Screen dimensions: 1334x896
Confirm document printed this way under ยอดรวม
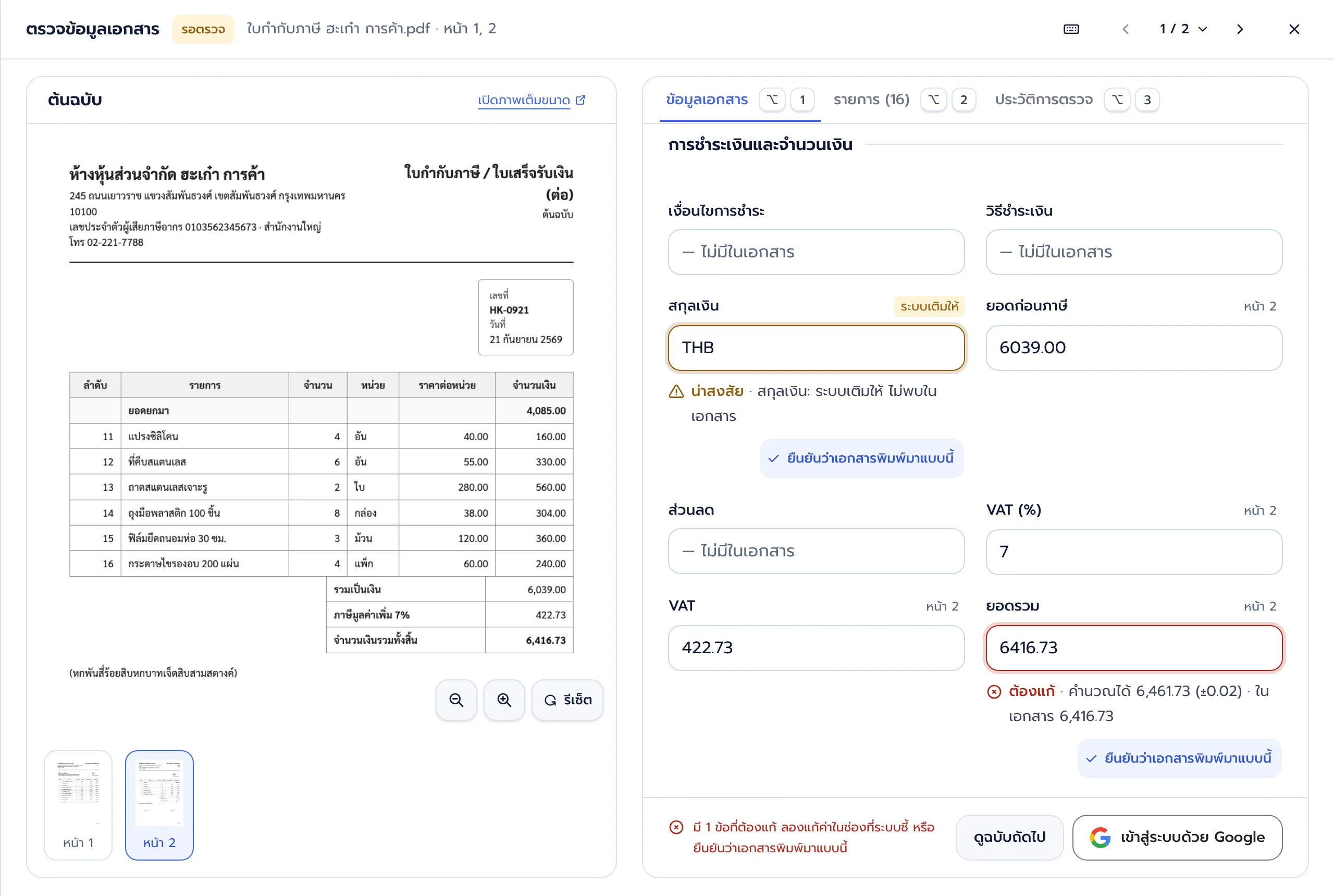coord(1180,758)
